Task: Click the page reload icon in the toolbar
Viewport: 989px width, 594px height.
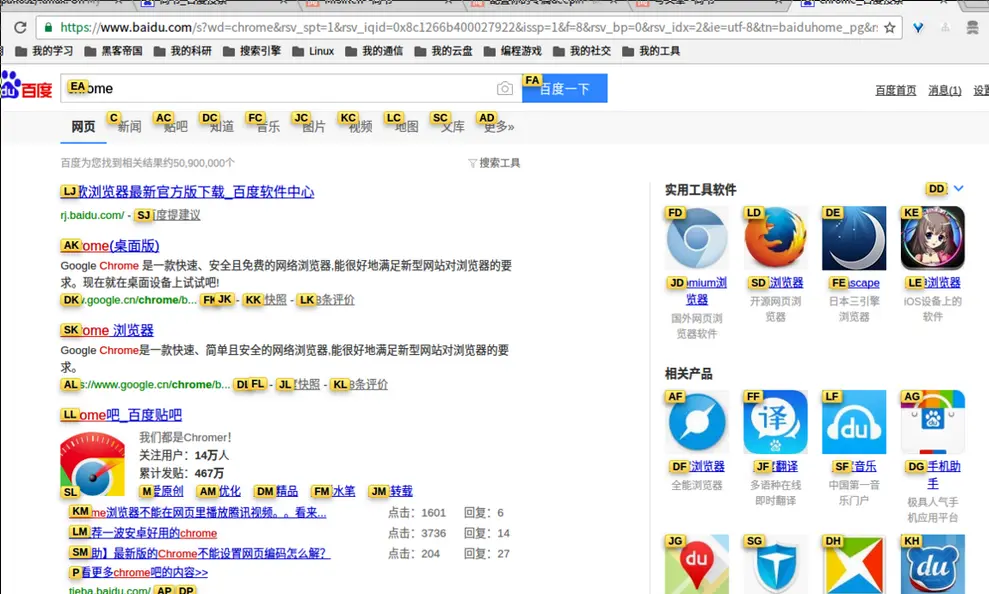Action: [x=18, y=29]
